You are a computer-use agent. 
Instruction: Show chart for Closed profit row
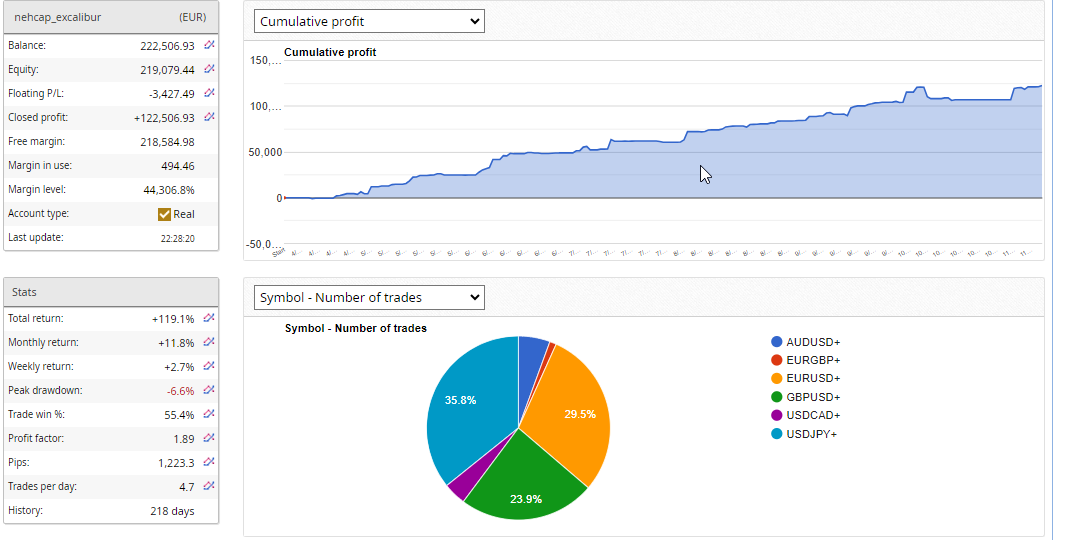click(209, 117)
